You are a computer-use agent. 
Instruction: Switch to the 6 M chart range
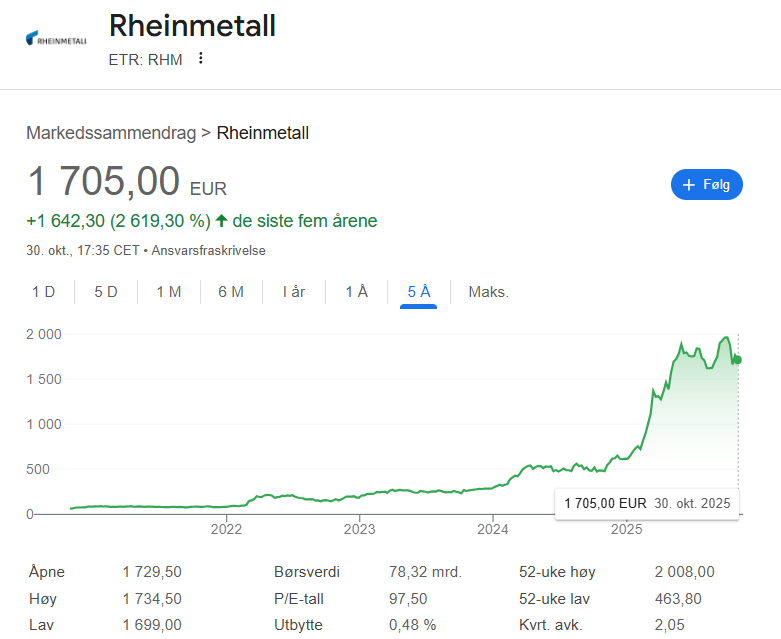(x=231, y=292)
